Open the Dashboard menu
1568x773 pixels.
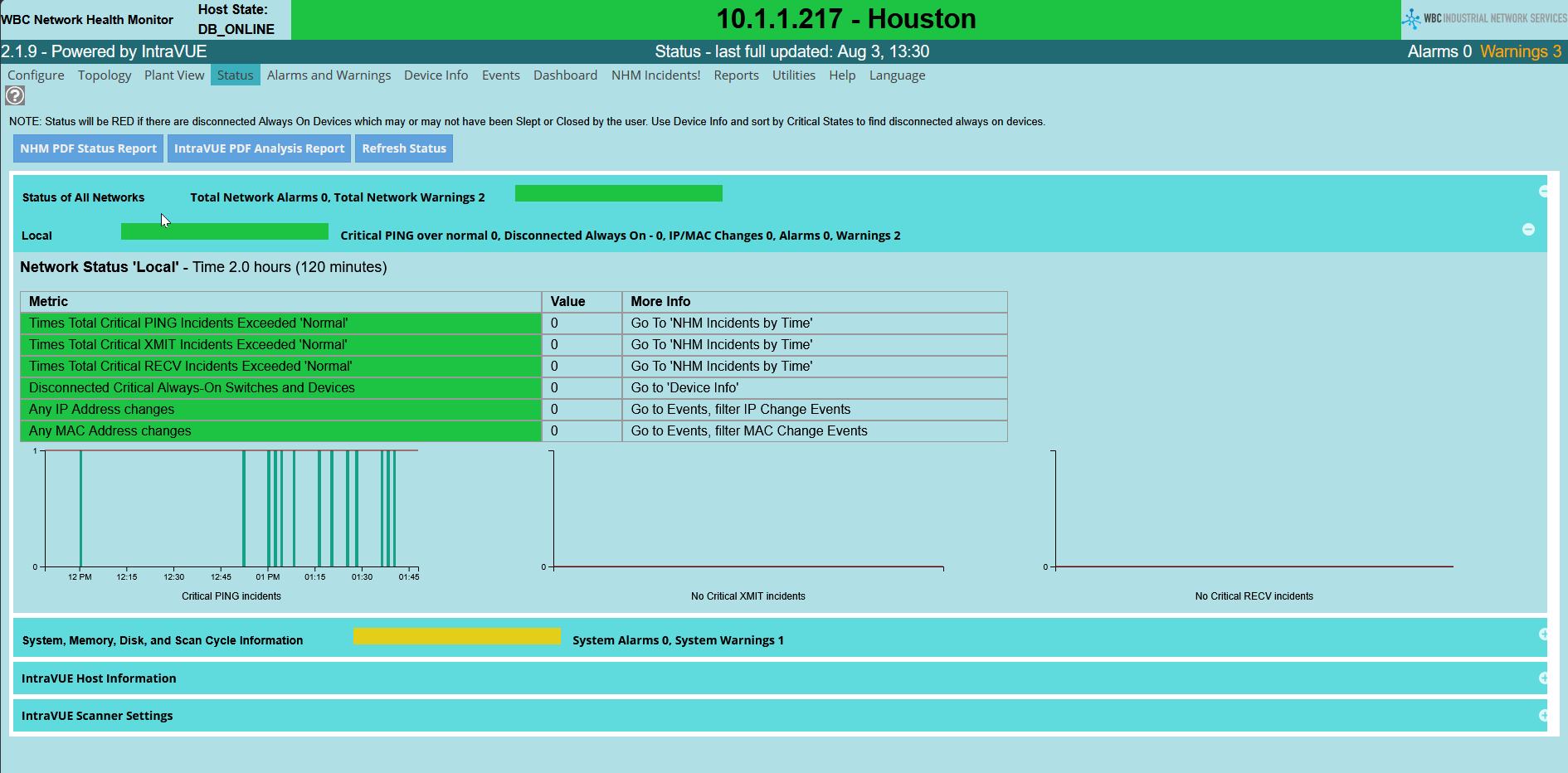point(565,75)
